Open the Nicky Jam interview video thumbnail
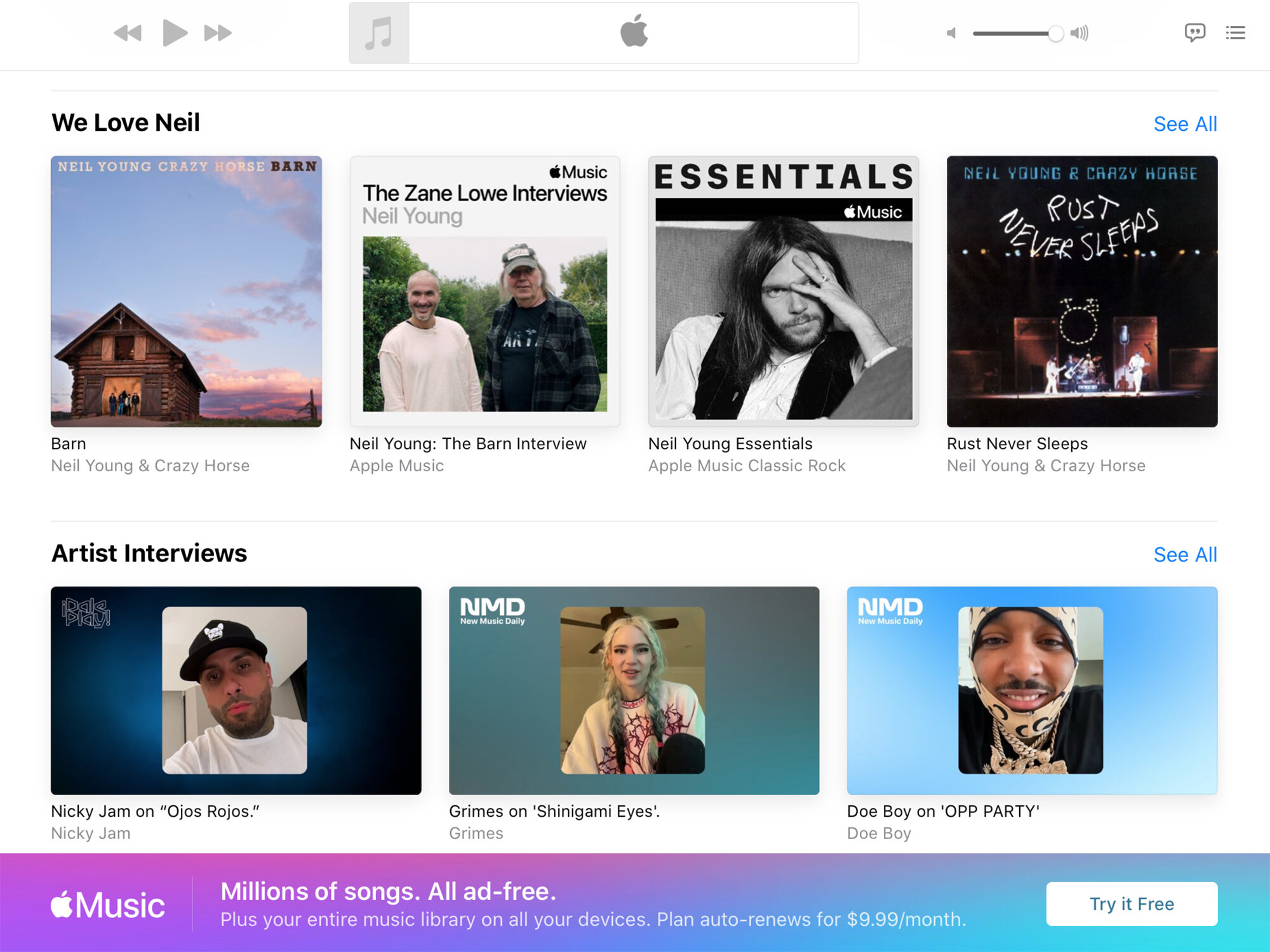This screenshot has height=952, width=1270. point(236,690)
